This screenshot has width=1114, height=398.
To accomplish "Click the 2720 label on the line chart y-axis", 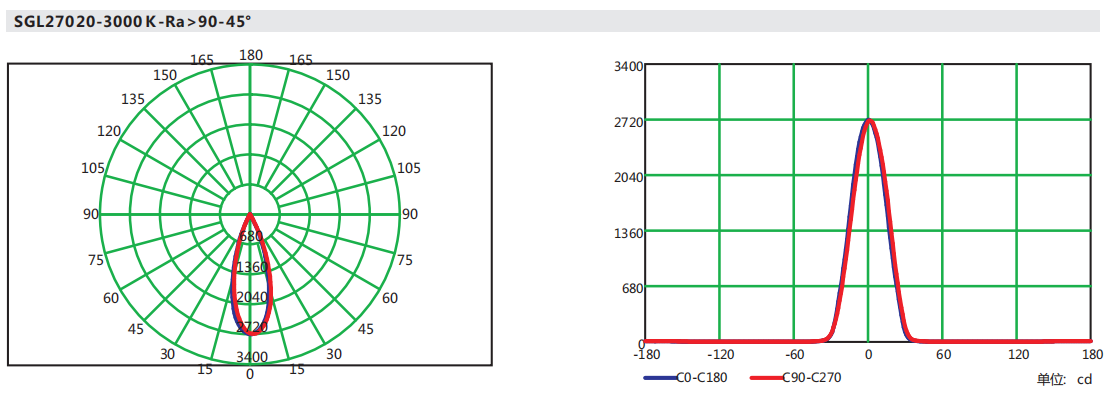I will (x=628, y=122).
